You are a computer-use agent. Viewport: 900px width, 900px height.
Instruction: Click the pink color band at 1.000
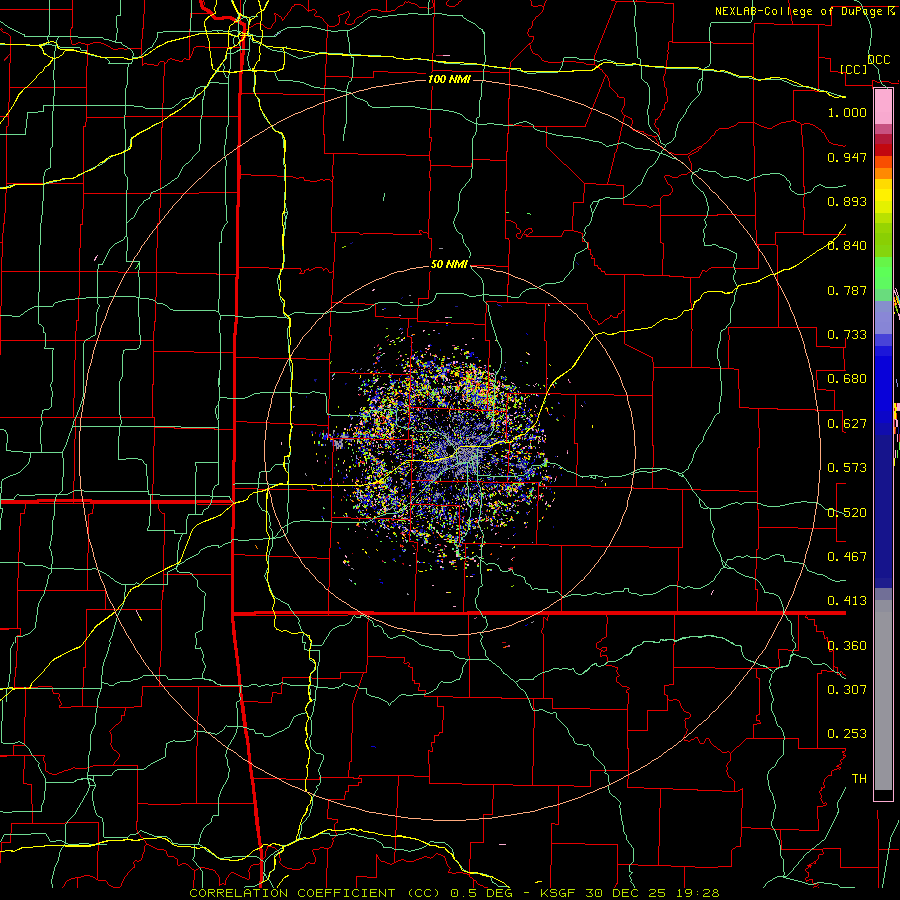883,107
